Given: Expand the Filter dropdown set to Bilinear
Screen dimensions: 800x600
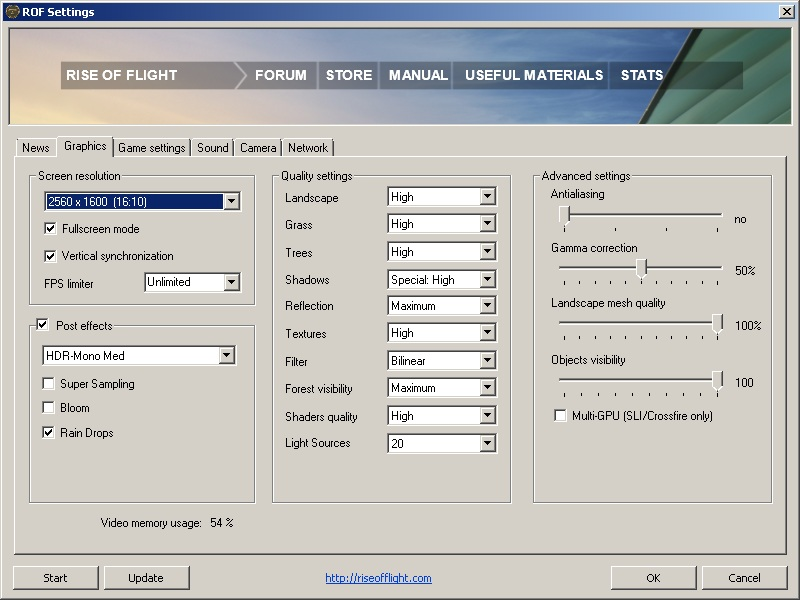Looking at the screenshot, I should pos(442,361).
